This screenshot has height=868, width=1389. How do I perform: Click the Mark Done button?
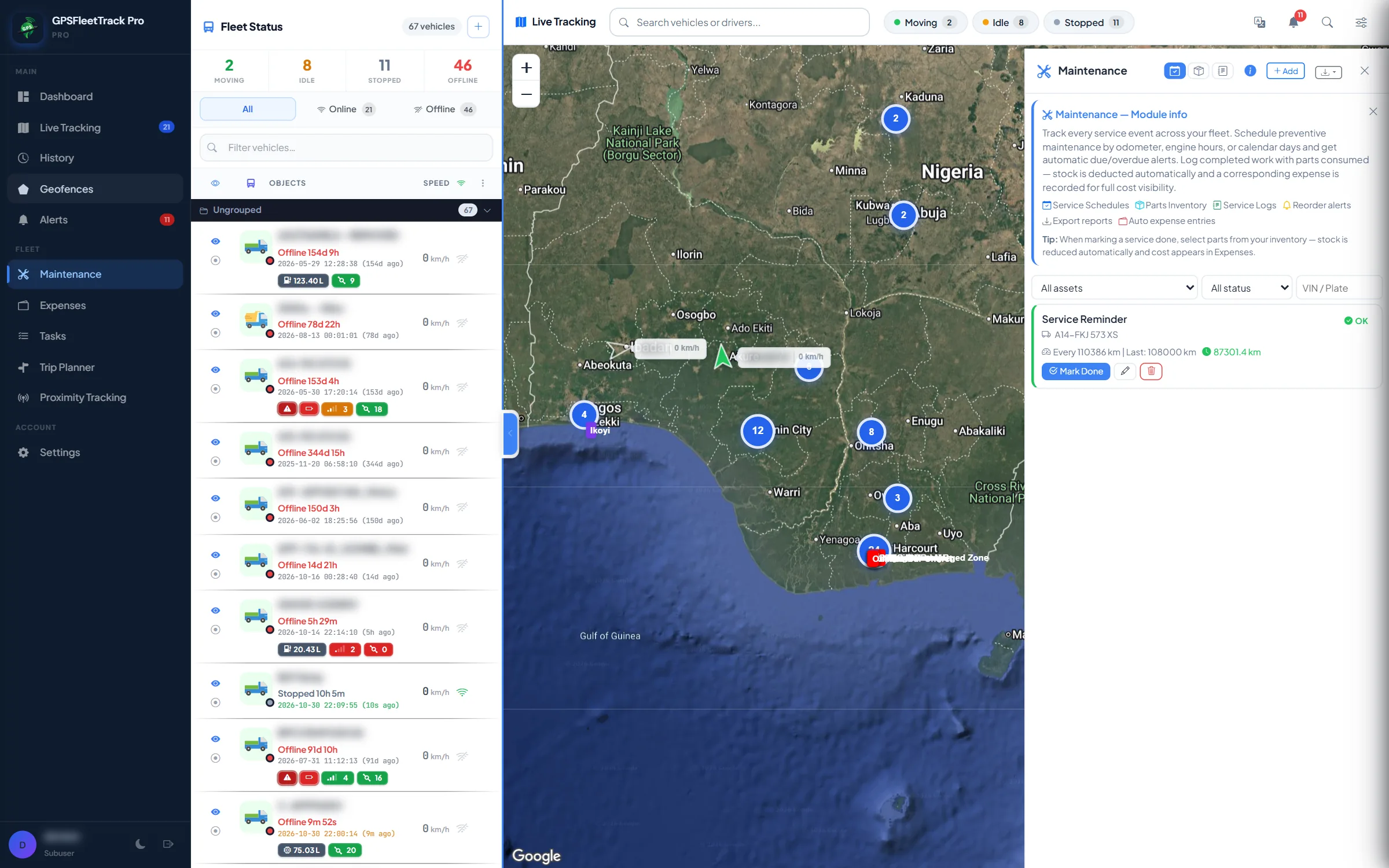click(x=1075, y=371)
